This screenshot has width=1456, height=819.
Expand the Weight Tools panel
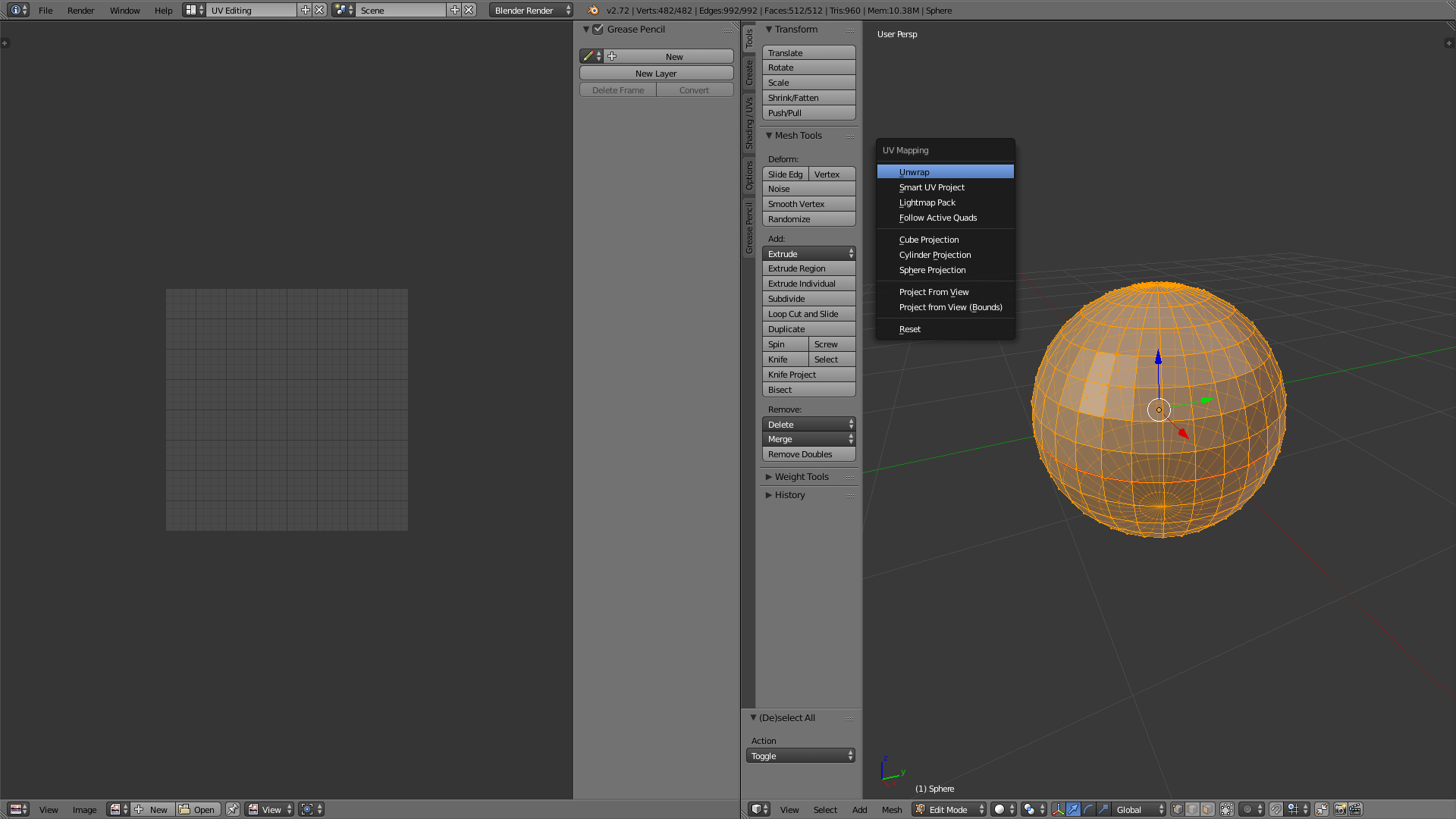[x=802, y=477]
